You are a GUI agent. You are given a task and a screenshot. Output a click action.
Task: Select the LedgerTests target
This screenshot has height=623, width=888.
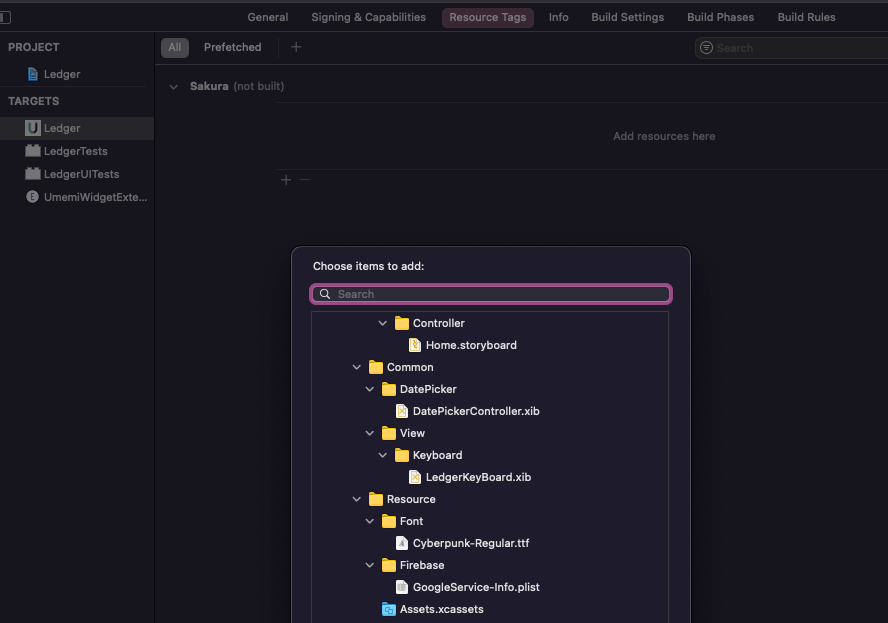(77, 151)
